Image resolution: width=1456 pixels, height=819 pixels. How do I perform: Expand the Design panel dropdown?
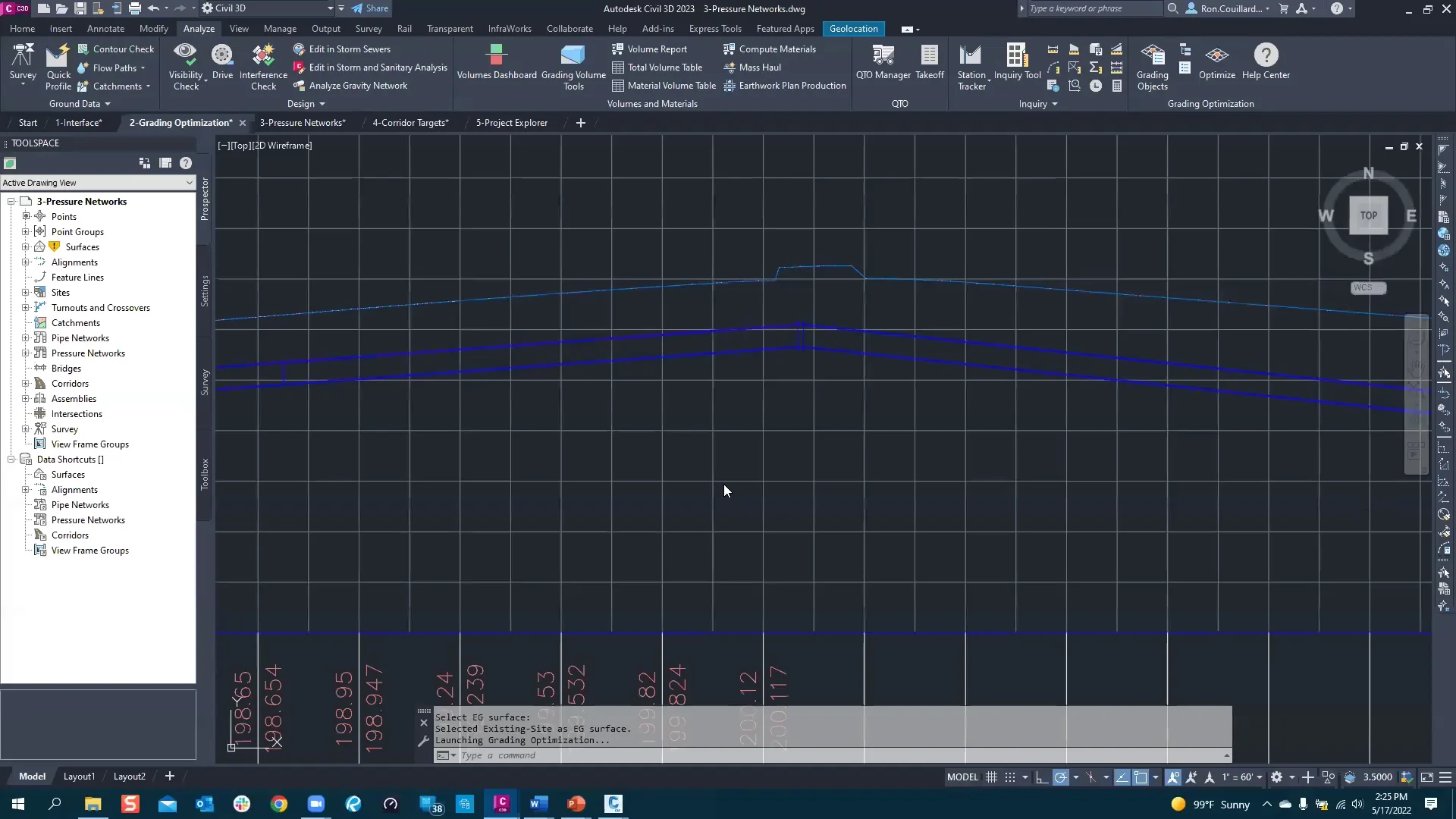coord(306,104)
